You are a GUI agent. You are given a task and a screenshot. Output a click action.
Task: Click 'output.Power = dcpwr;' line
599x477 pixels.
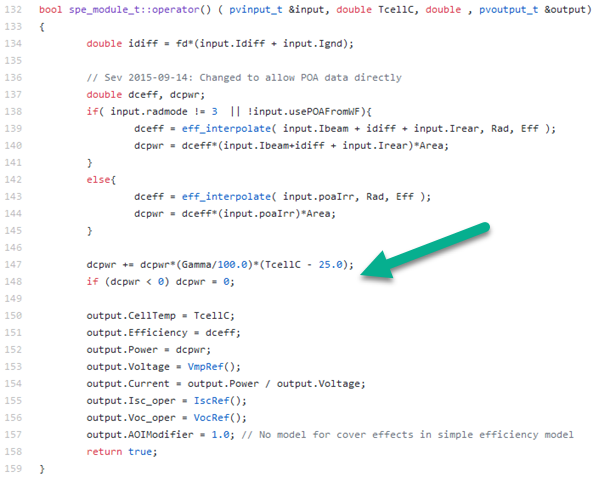click(x=149, y=350)
